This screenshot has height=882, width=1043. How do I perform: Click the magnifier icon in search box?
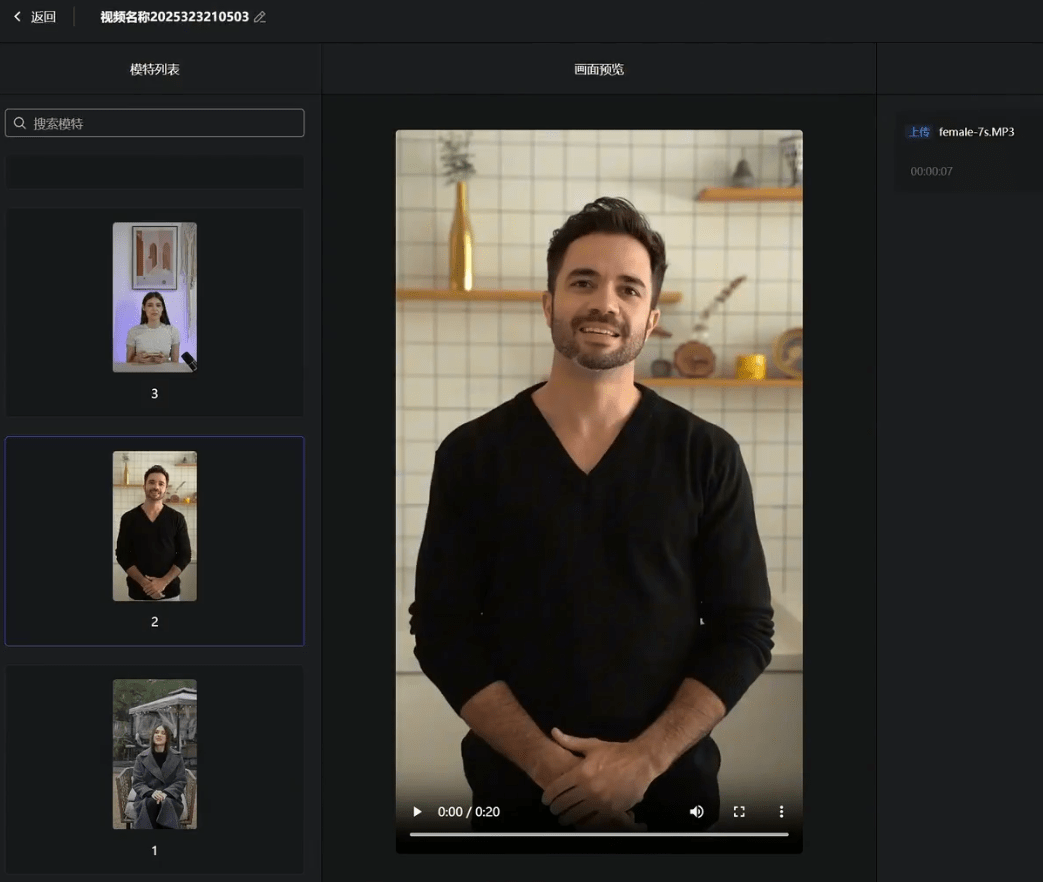20,123
